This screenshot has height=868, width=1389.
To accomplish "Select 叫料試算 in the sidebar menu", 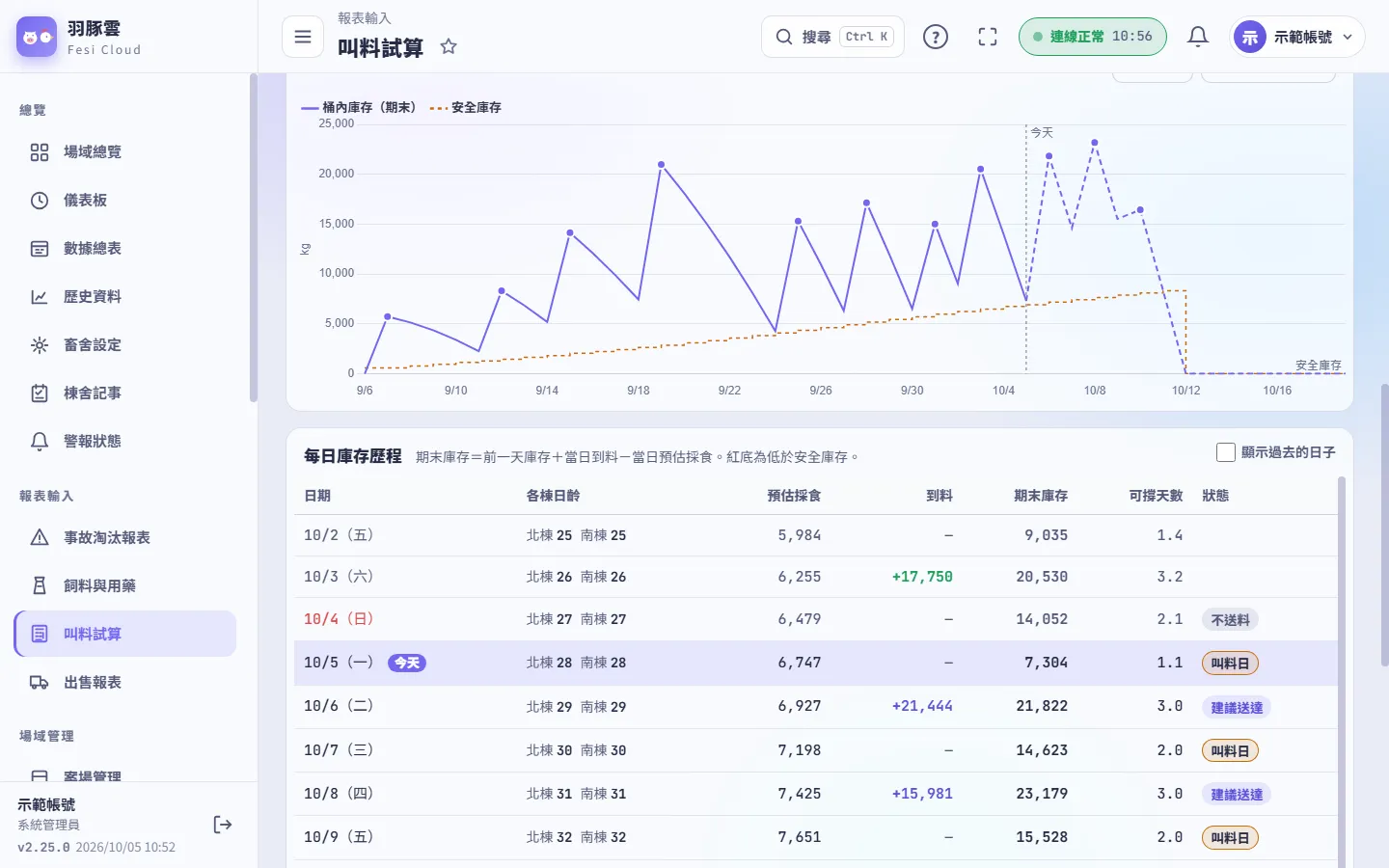I will [x=125, y=634].
